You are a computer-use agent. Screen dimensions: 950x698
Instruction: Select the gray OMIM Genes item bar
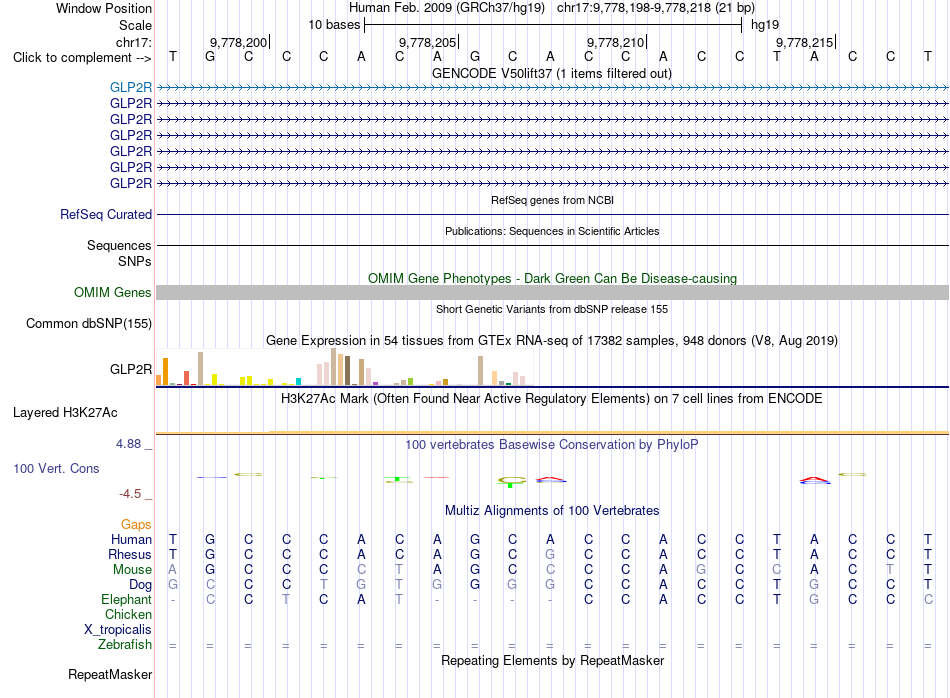[x=553, y=293]
